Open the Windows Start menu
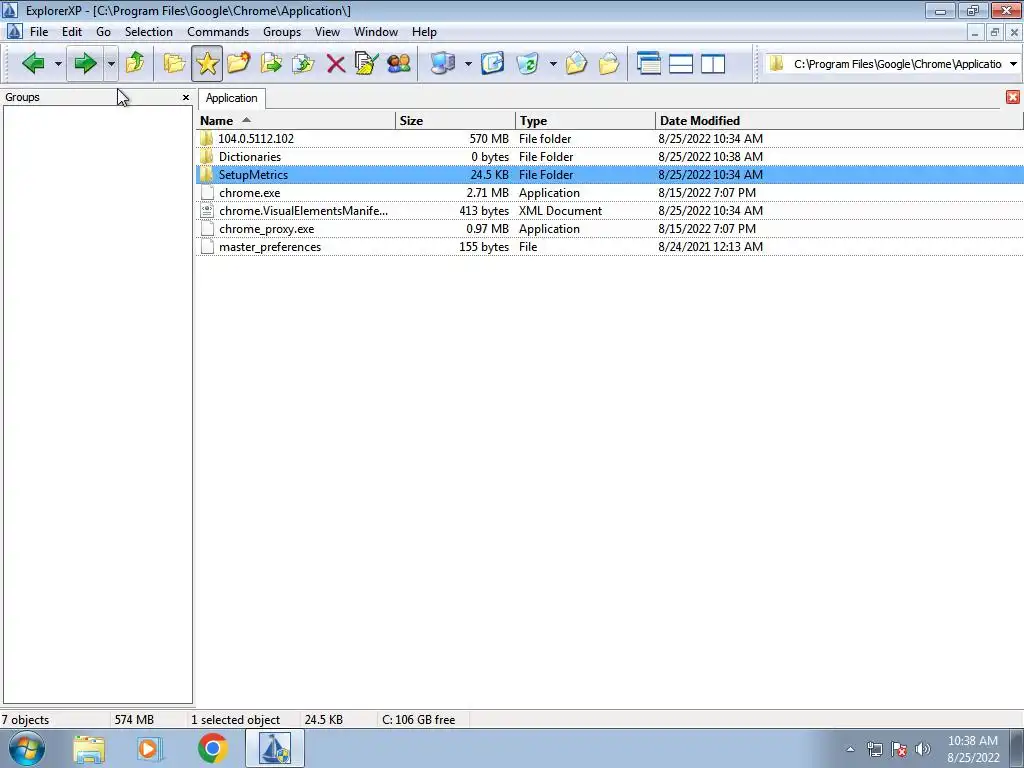This screenshot has width=1024, height=768. (27, 748)
